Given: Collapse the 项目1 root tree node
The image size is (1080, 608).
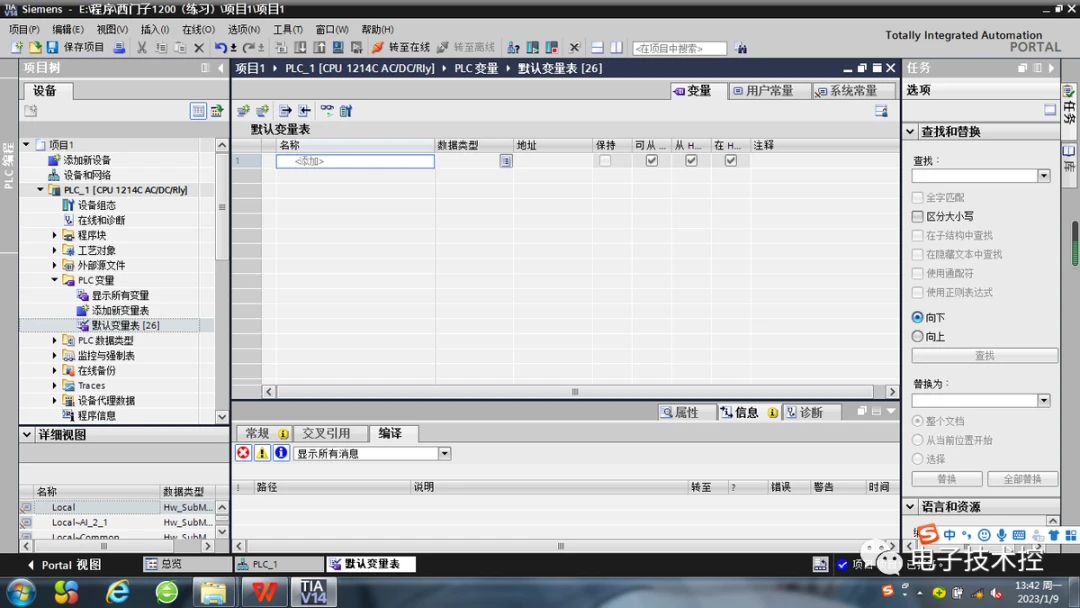Looking at the screenshot, I should coord(26,145).
